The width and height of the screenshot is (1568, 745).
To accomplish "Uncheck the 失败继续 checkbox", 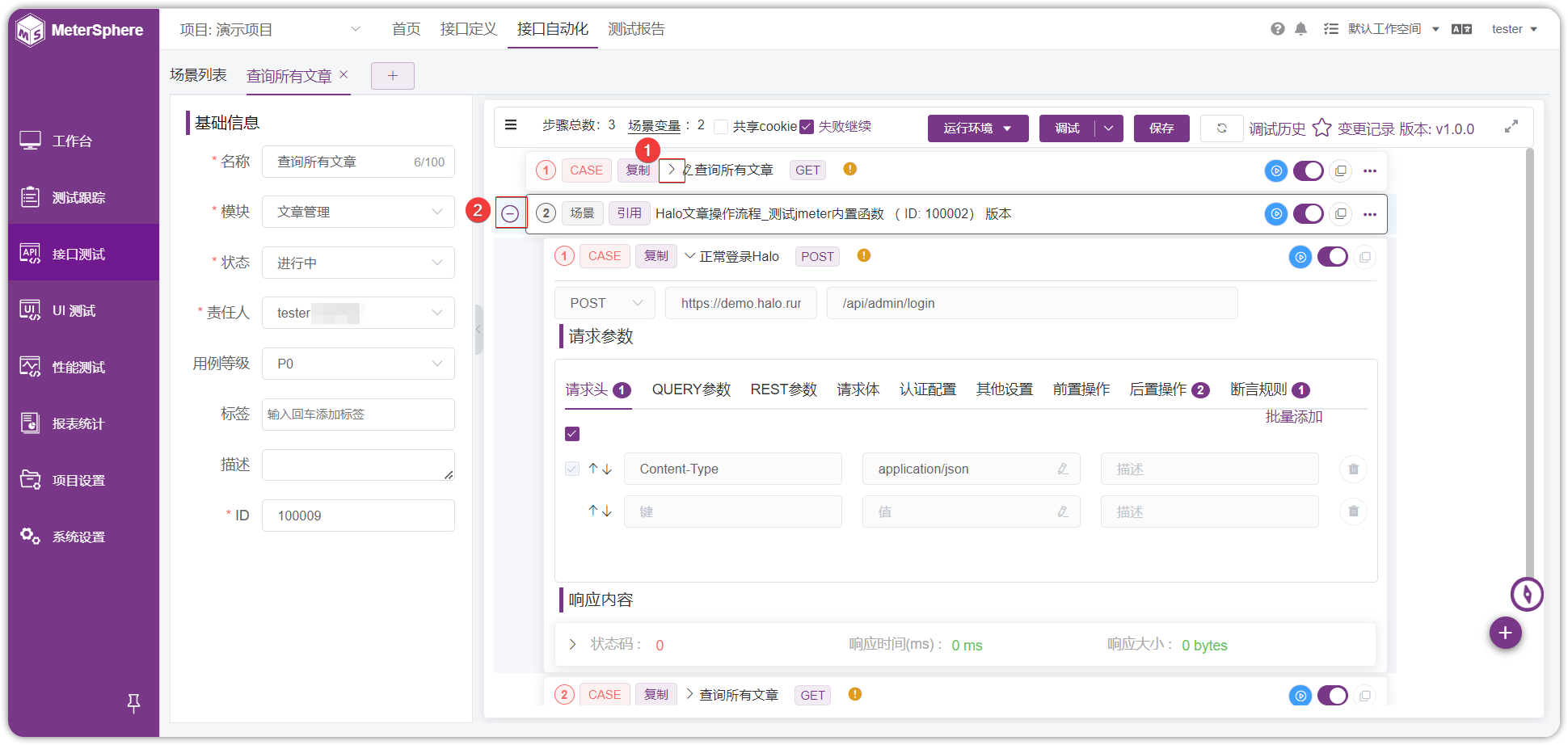I will (806, 127).
